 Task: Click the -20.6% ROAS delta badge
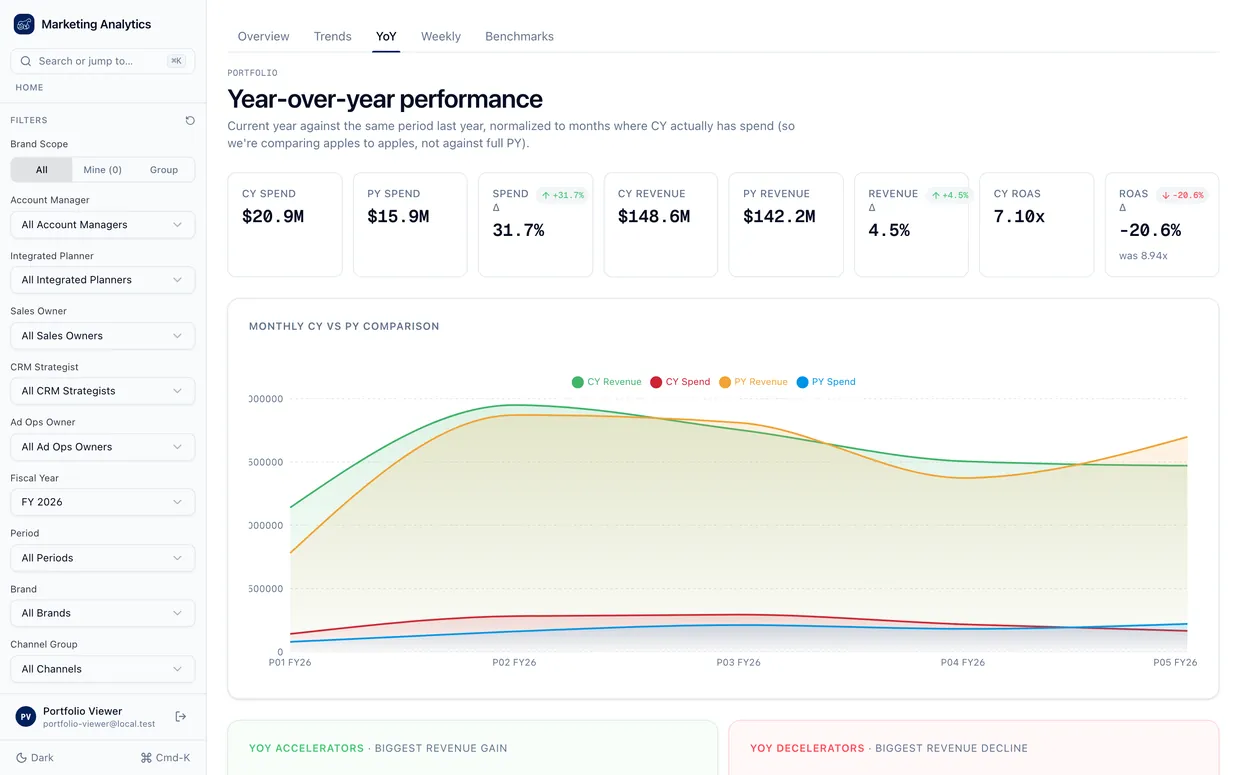coord(1182,195)
